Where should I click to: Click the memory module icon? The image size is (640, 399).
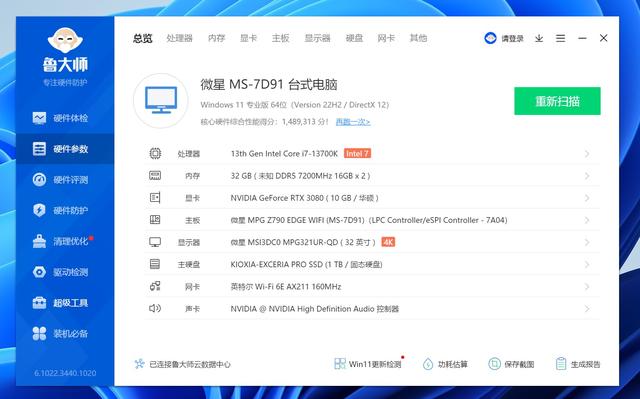pos(155,175)
